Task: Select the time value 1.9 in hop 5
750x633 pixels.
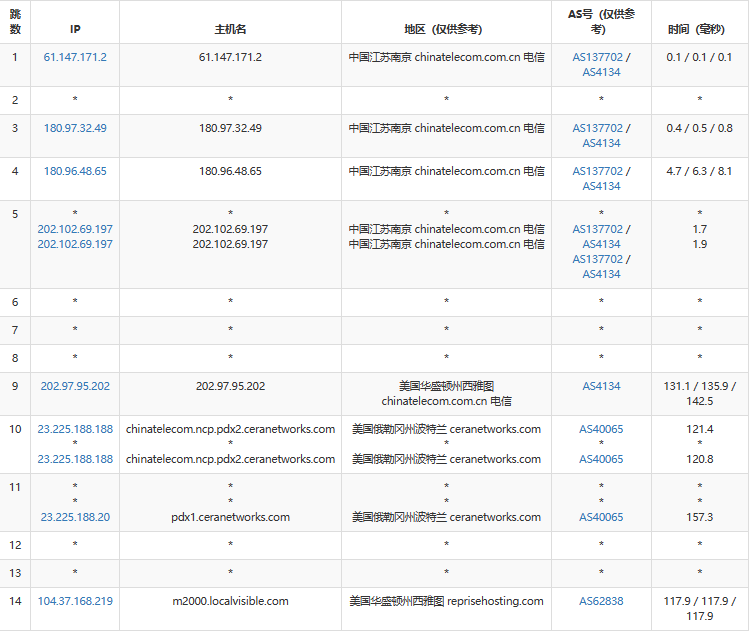Action: click(700, 244)
